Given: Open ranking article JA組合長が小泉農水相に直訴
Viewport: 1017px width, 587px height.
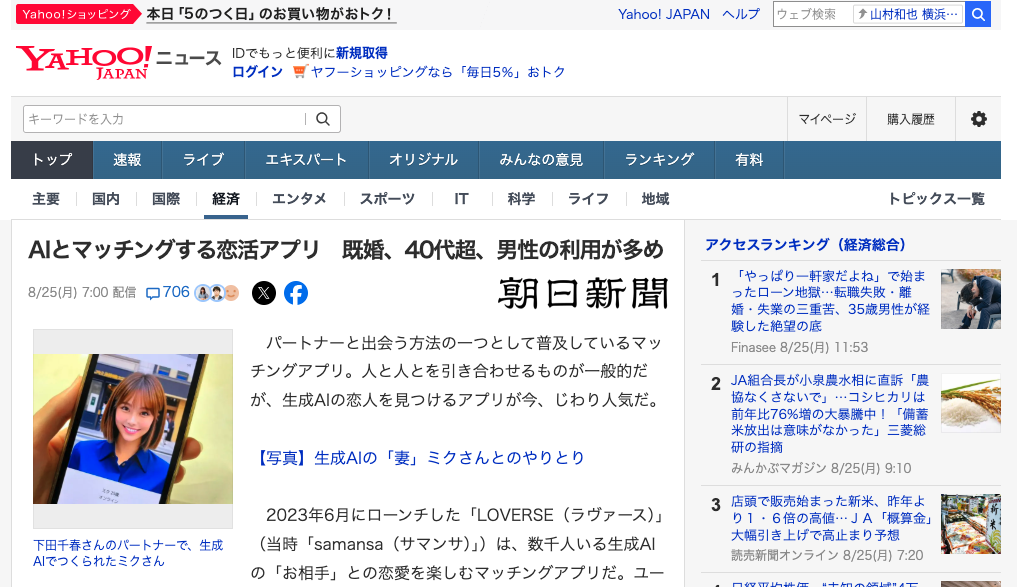Looking at the screenshot, I should coord(830,414).
